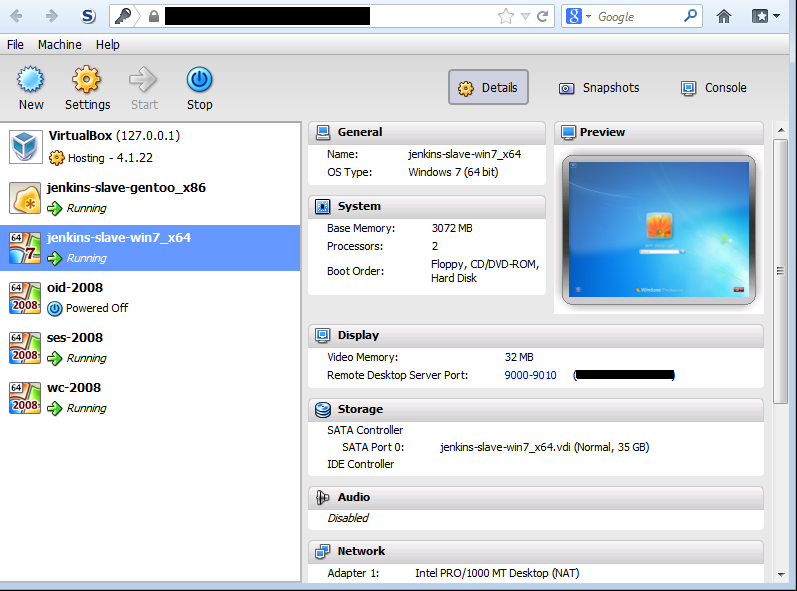Switch to the Console tab

(x=714, y=87)
